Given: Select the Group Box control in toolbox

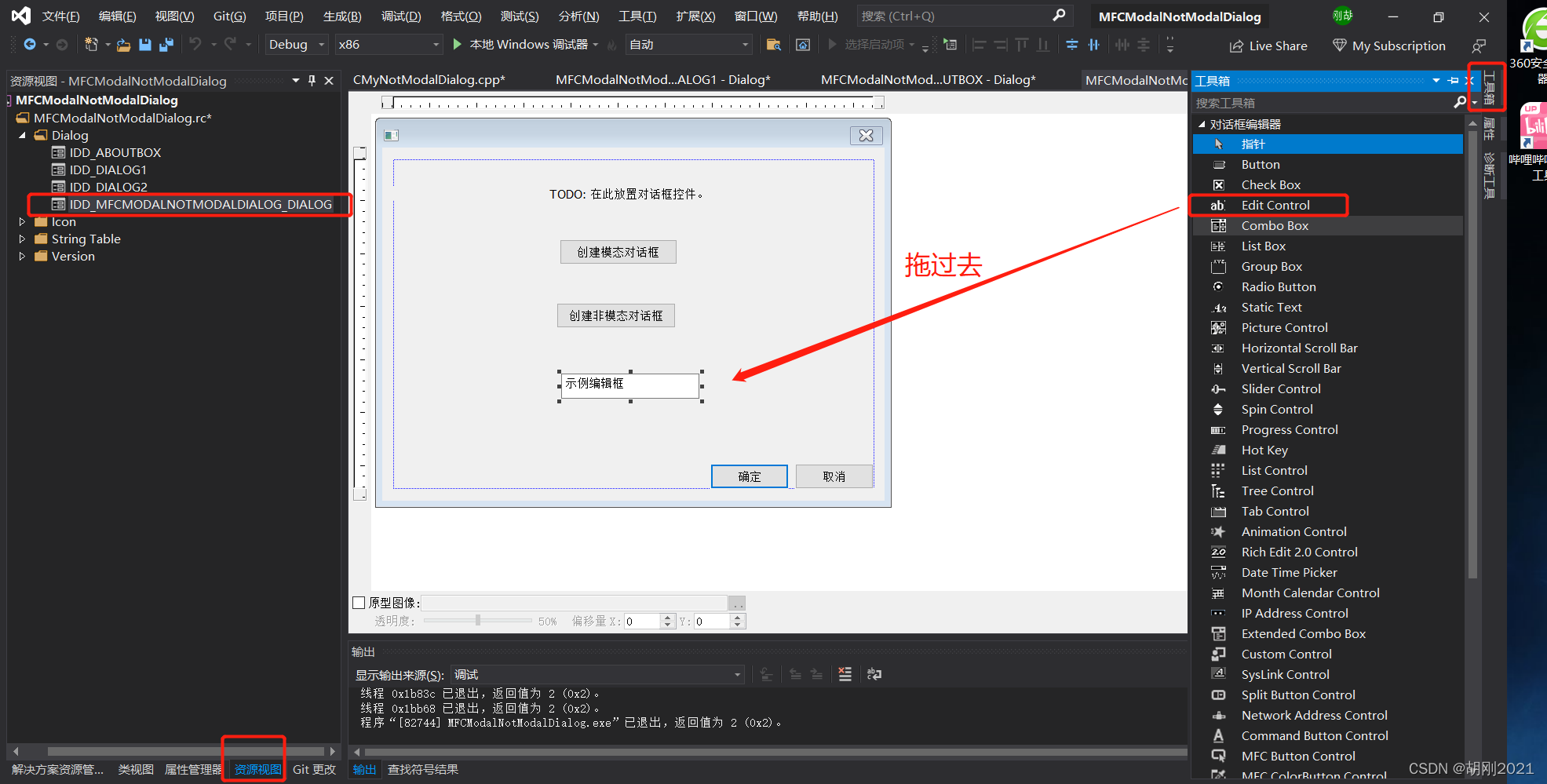Looking at the screenshot, I should pos(1327,266).
